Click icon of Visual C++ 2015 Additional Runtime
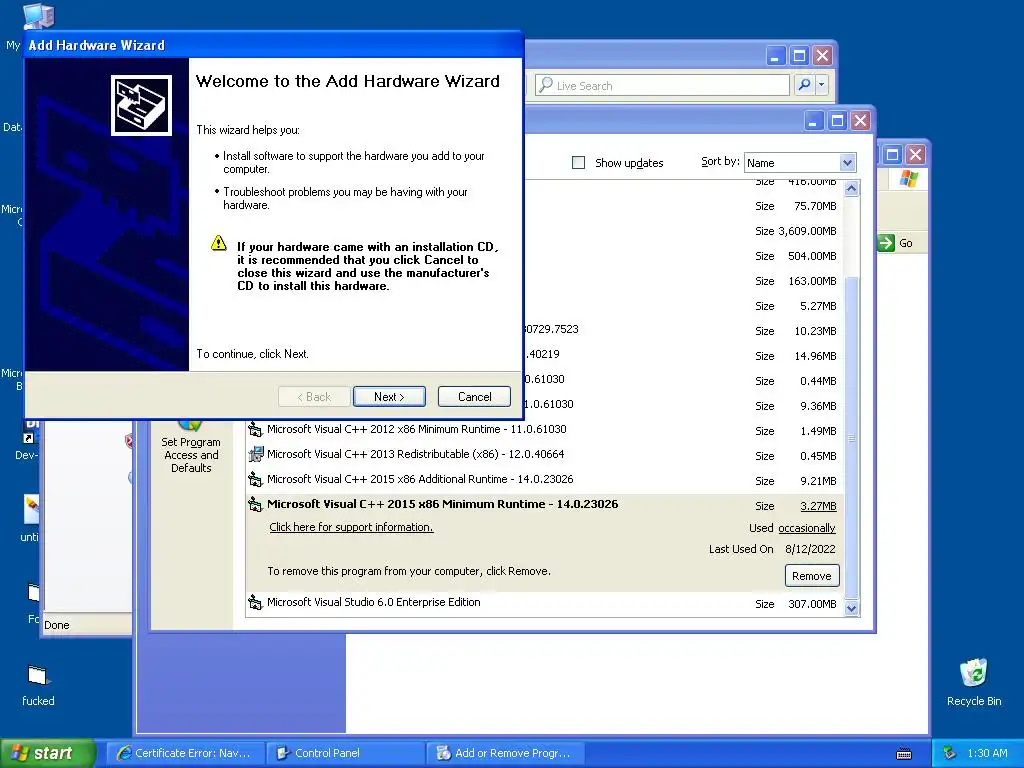Screen dimensions: 1024x768 click(255, 479)
